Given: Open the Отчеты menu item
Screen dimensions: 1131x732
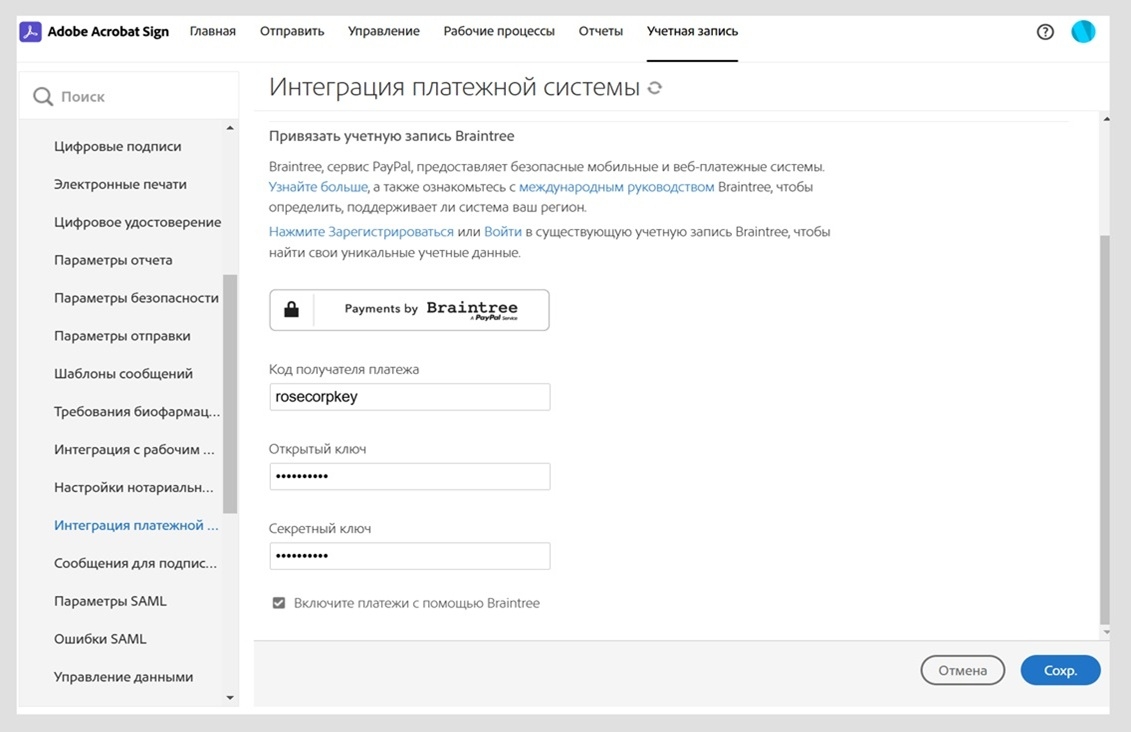Looking at the screenshot, I should [x=600, y=31].
